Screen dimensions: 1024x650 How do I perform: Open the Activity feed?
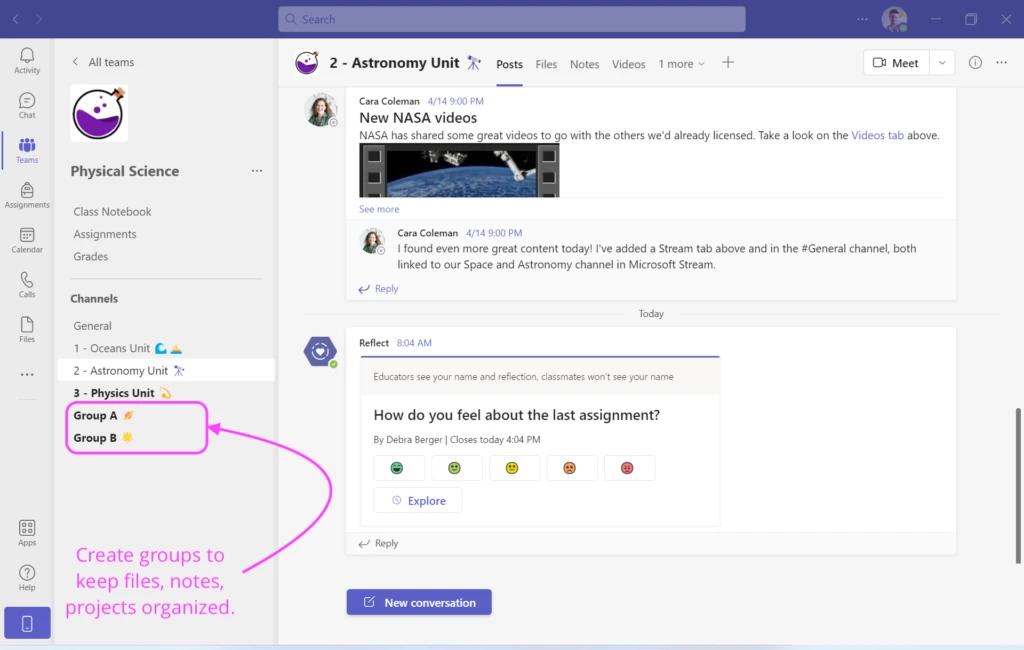pos(27,60)
